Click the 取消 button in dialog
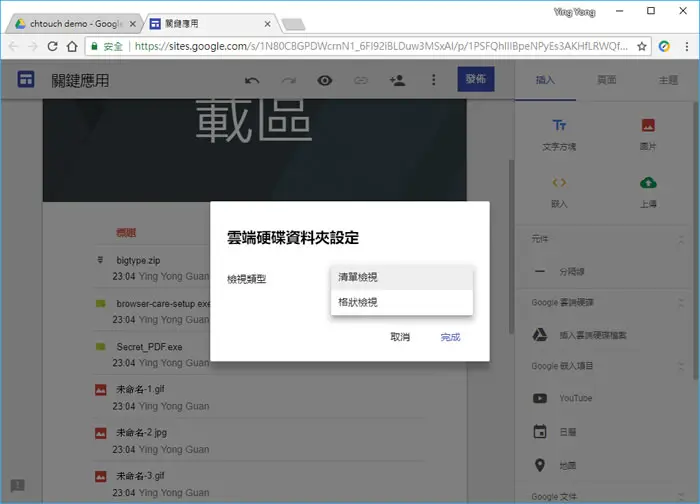The height and width of the screenshot is (504, 700). pos(400,337)
